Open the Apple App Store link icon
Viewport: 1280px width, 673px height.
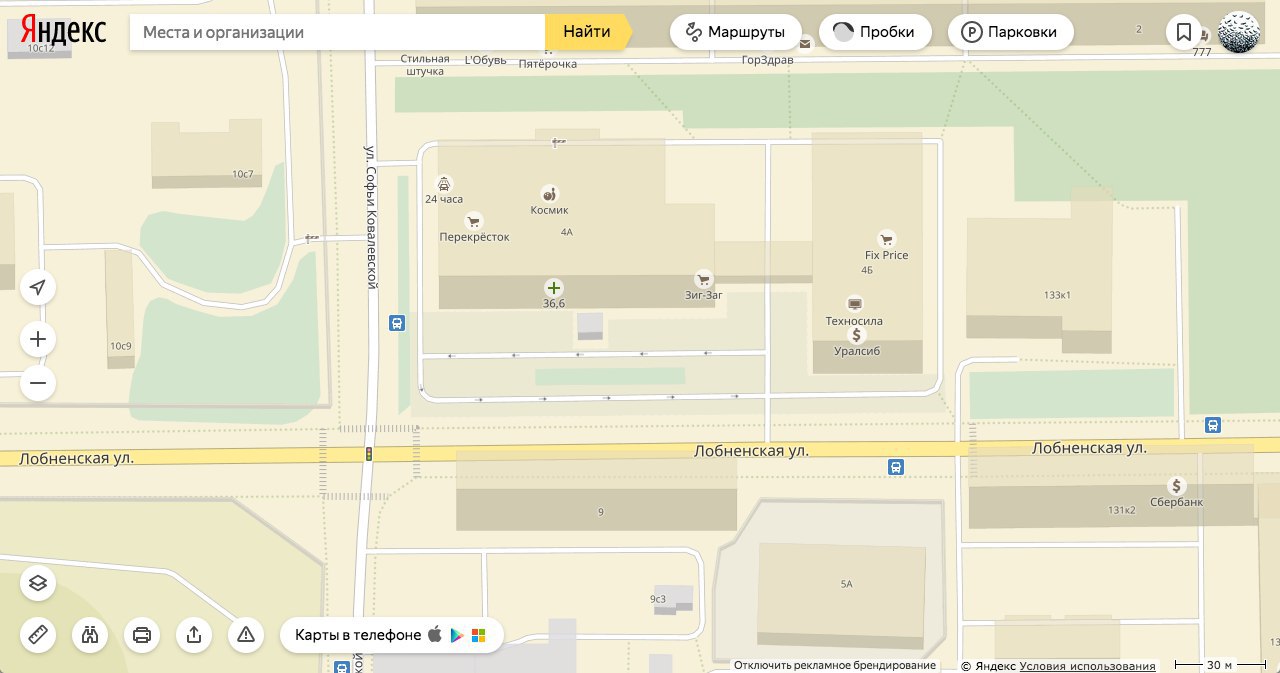coord(435,634)
